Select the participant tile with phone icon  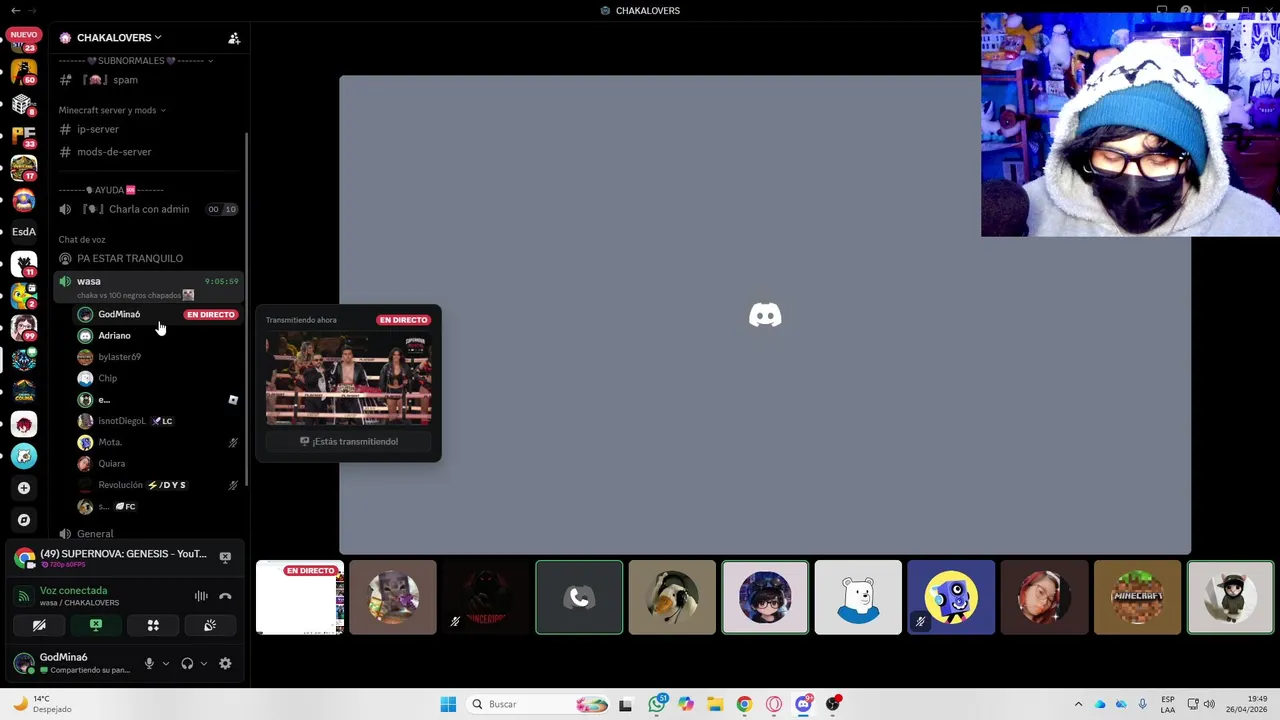pos(579,597)
